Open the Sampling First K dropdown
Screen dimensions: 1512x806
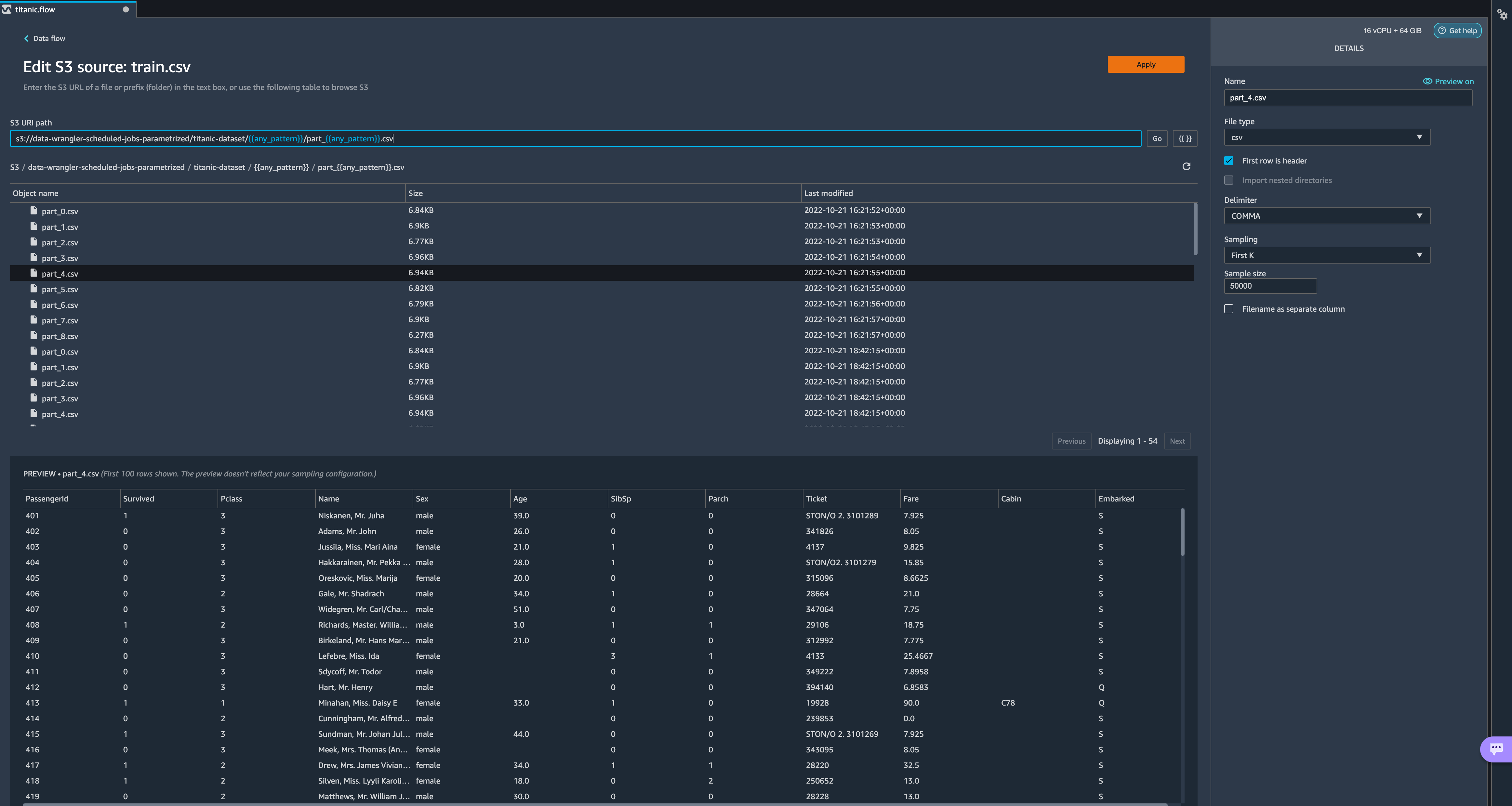click(x=1327, y=255)
